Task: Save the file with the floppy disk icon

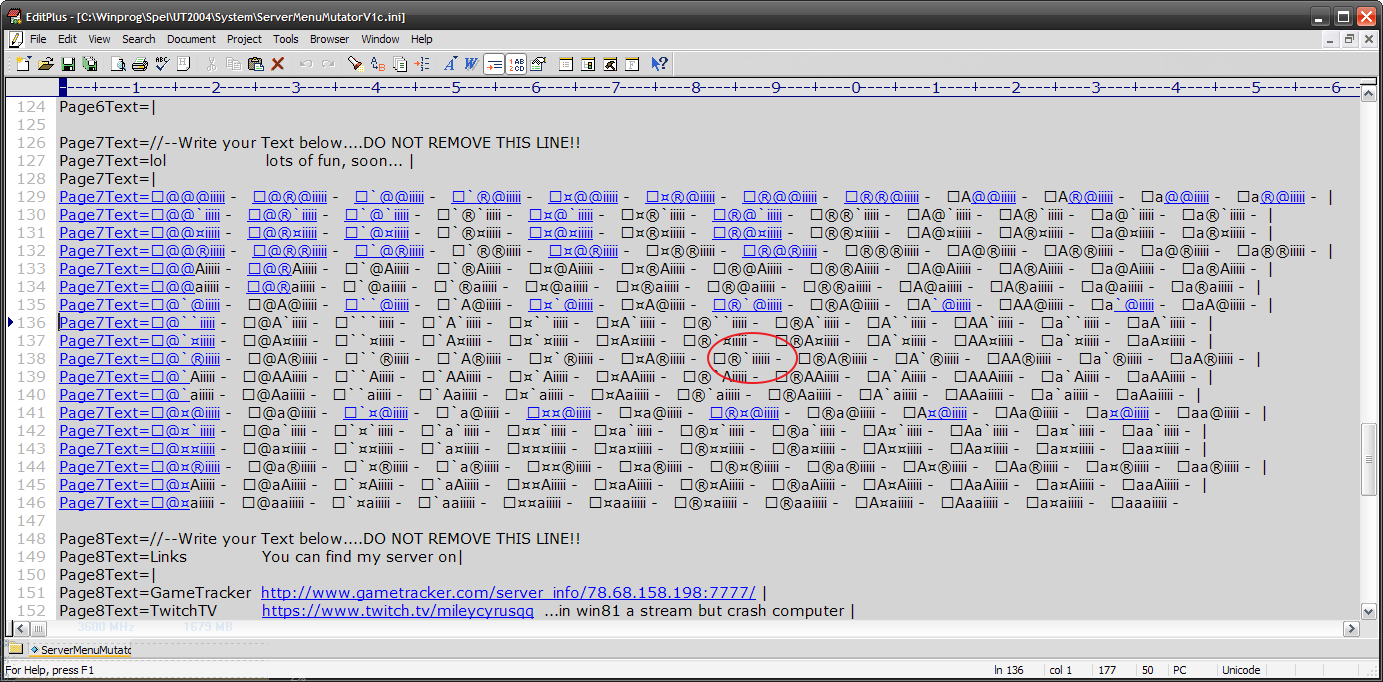Action: click(68, 64)
